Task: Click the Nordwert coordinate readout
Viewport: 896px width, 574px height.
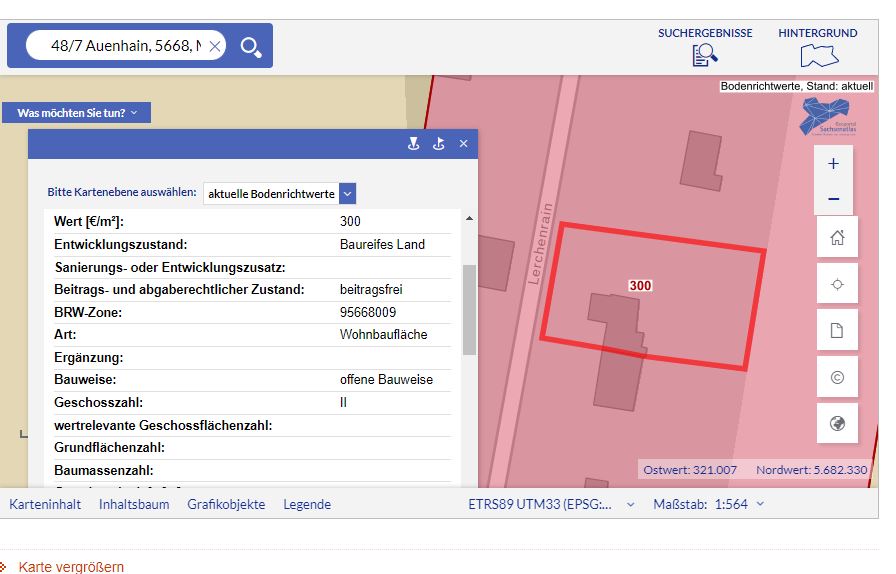Action: [x=811, y=470]
